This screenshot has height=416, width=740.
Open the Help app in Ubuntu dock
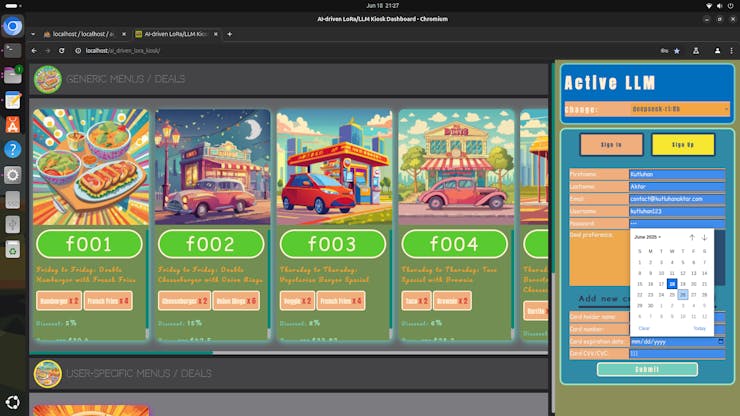coord(12,149)
